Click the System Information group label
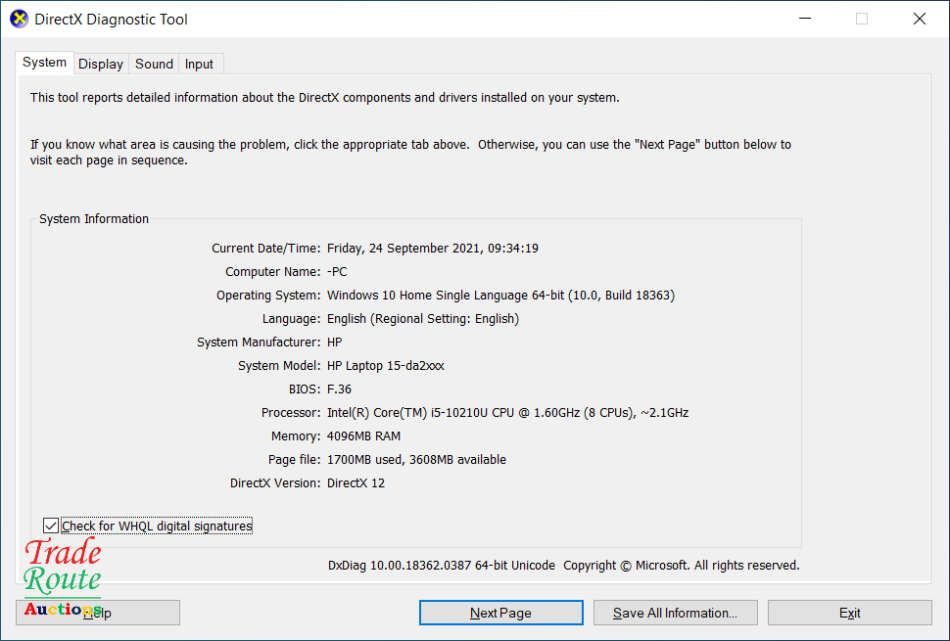The width and height of the screenshot is (950, 641). click(94, 219)
